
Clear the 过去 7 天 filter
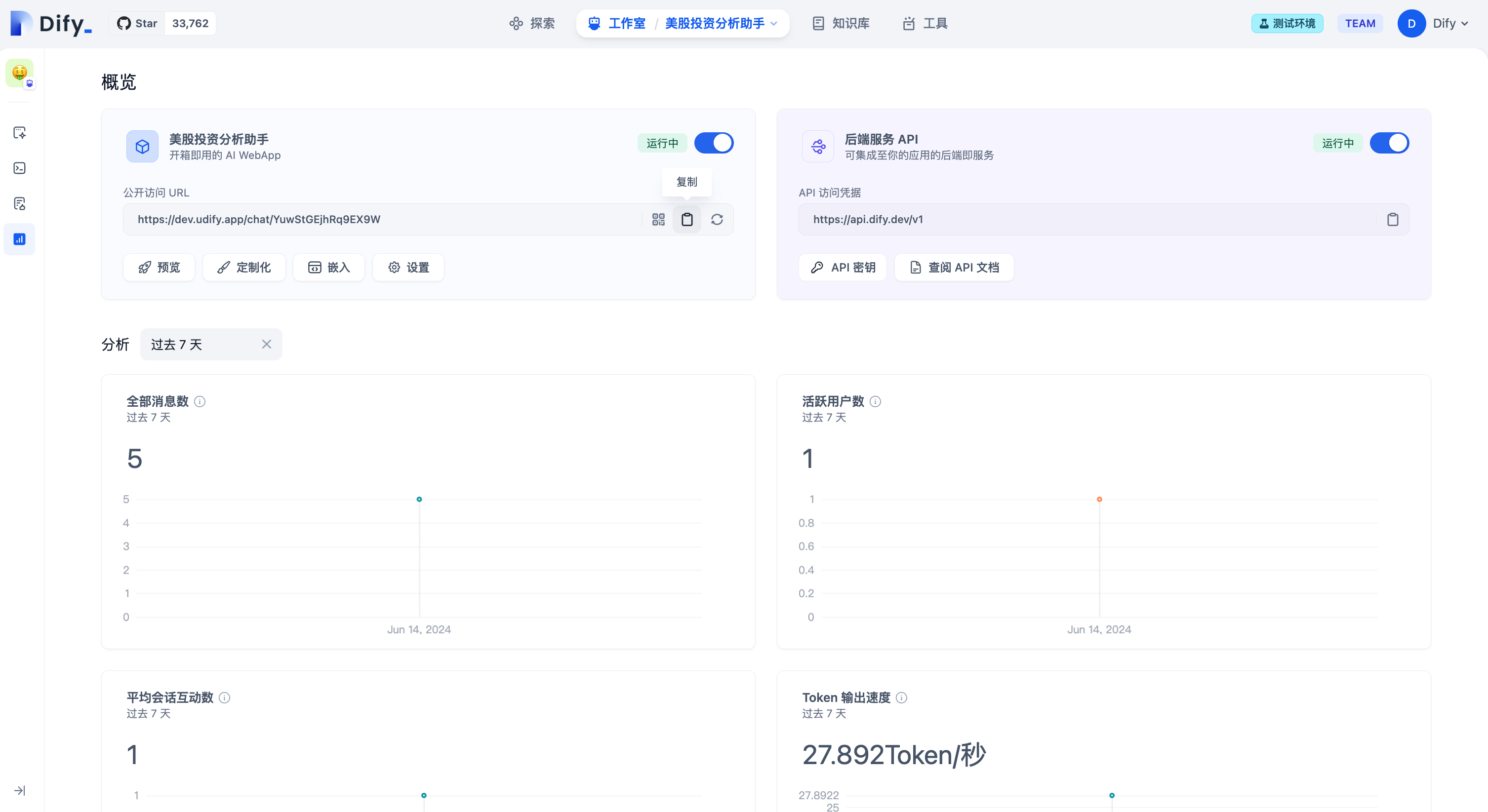(266, 344)
